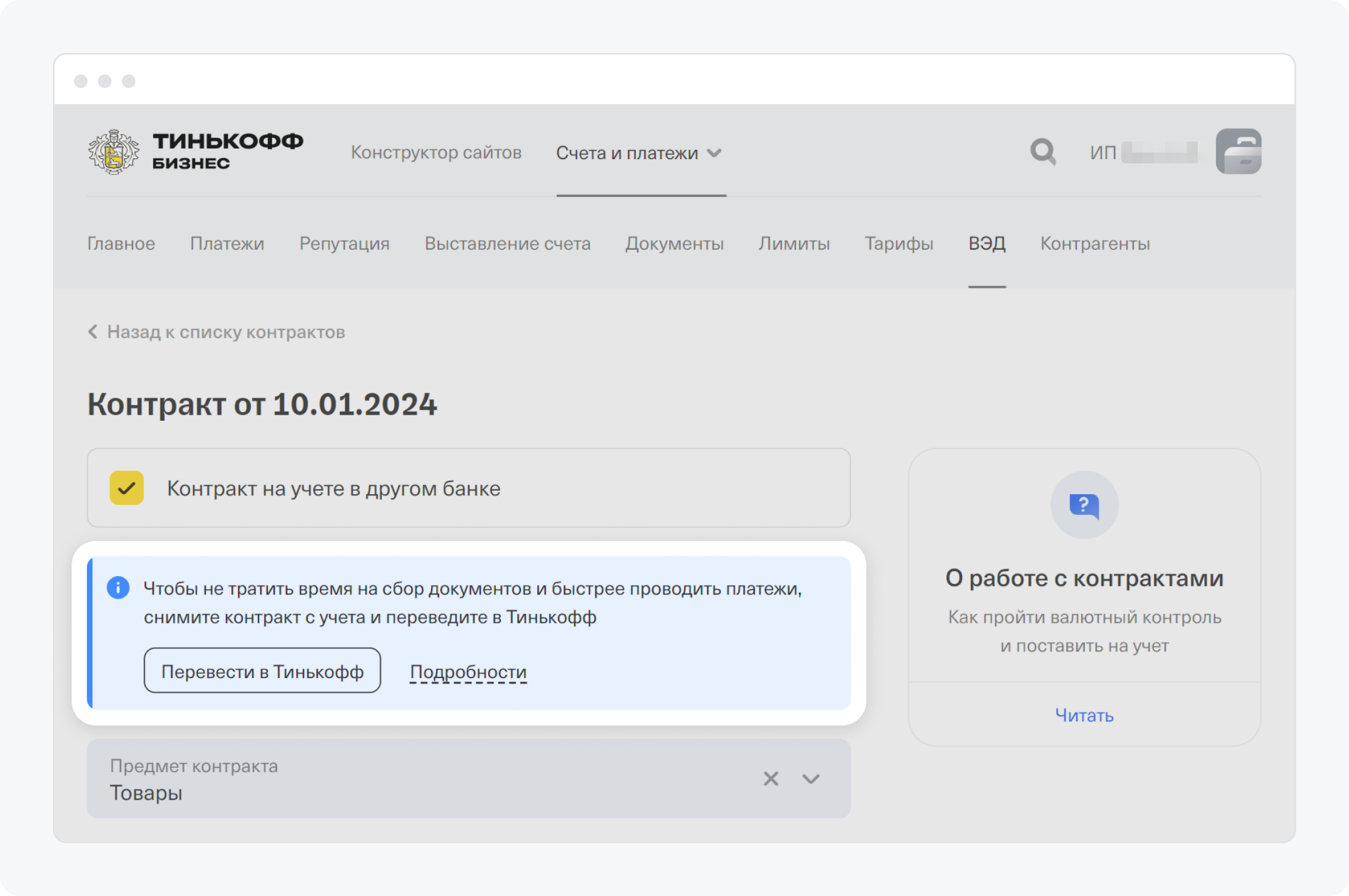This screenshot has width=1349, height=896.
Task: Click the question chat bubble icon
Action: coord(1084,505)
